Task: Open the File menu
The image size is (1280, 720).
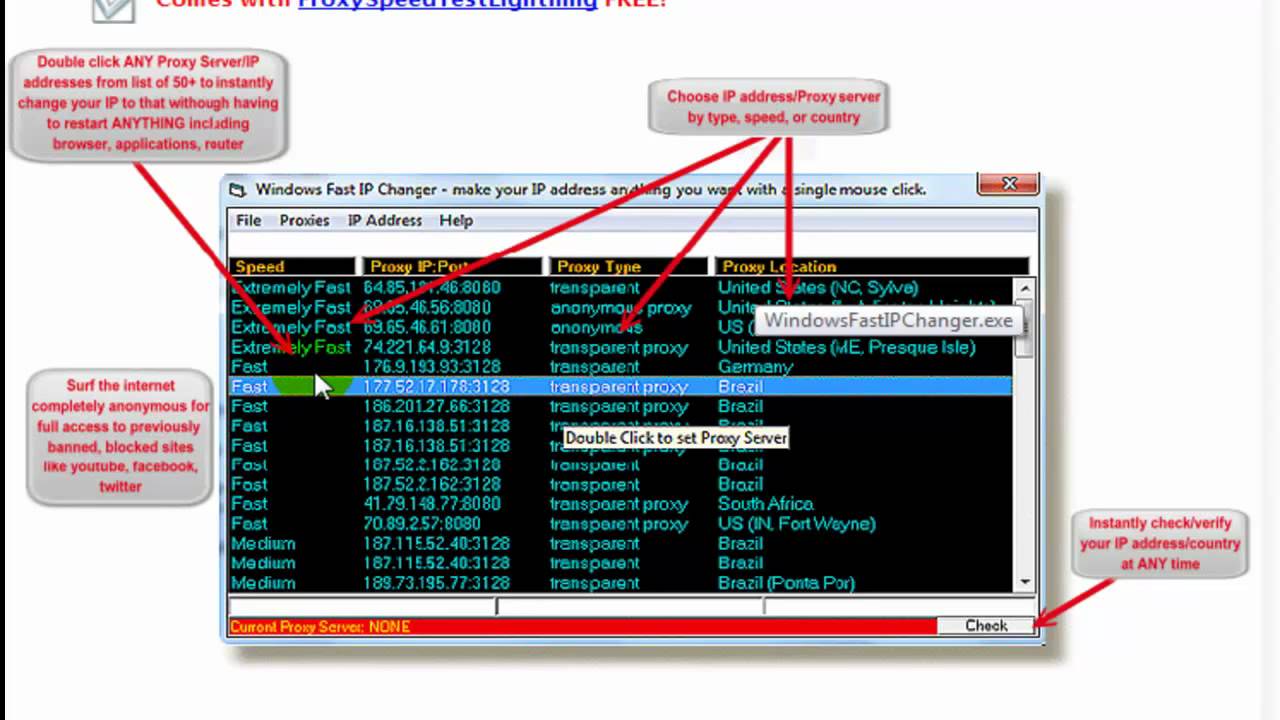Action: coord(248,220)
